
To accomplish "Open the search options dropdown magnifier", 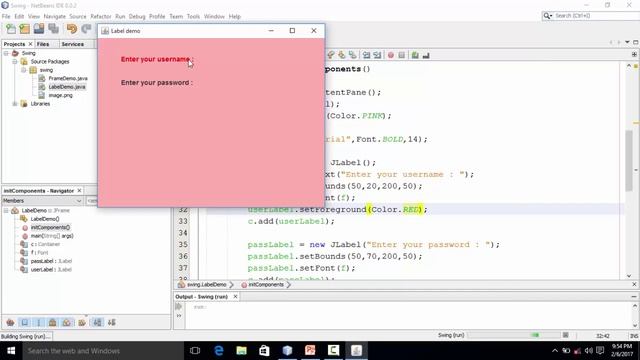I will click(547, 16).
